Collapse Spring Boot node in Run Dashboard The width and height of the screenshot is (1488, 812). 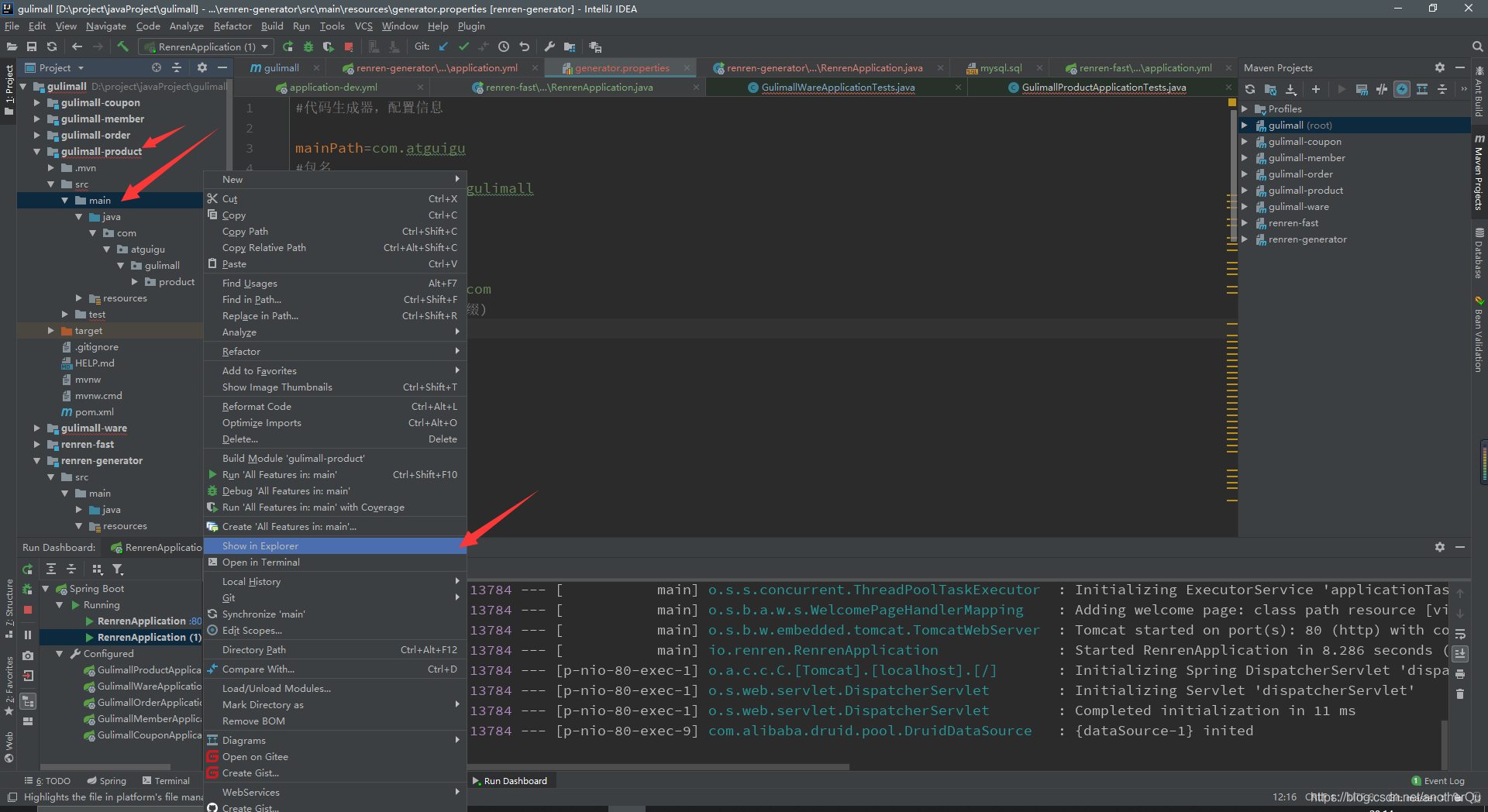tap(46, 589)
